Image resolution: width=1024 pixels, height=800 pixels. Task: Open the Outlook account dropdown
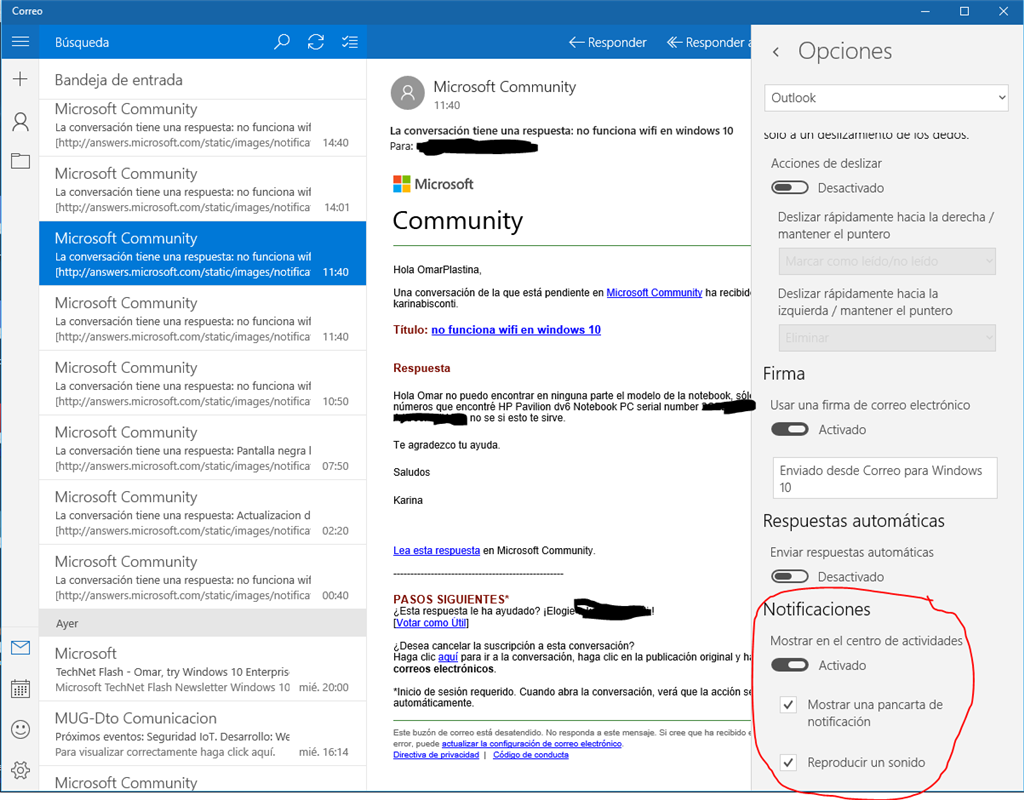(886, 98)
